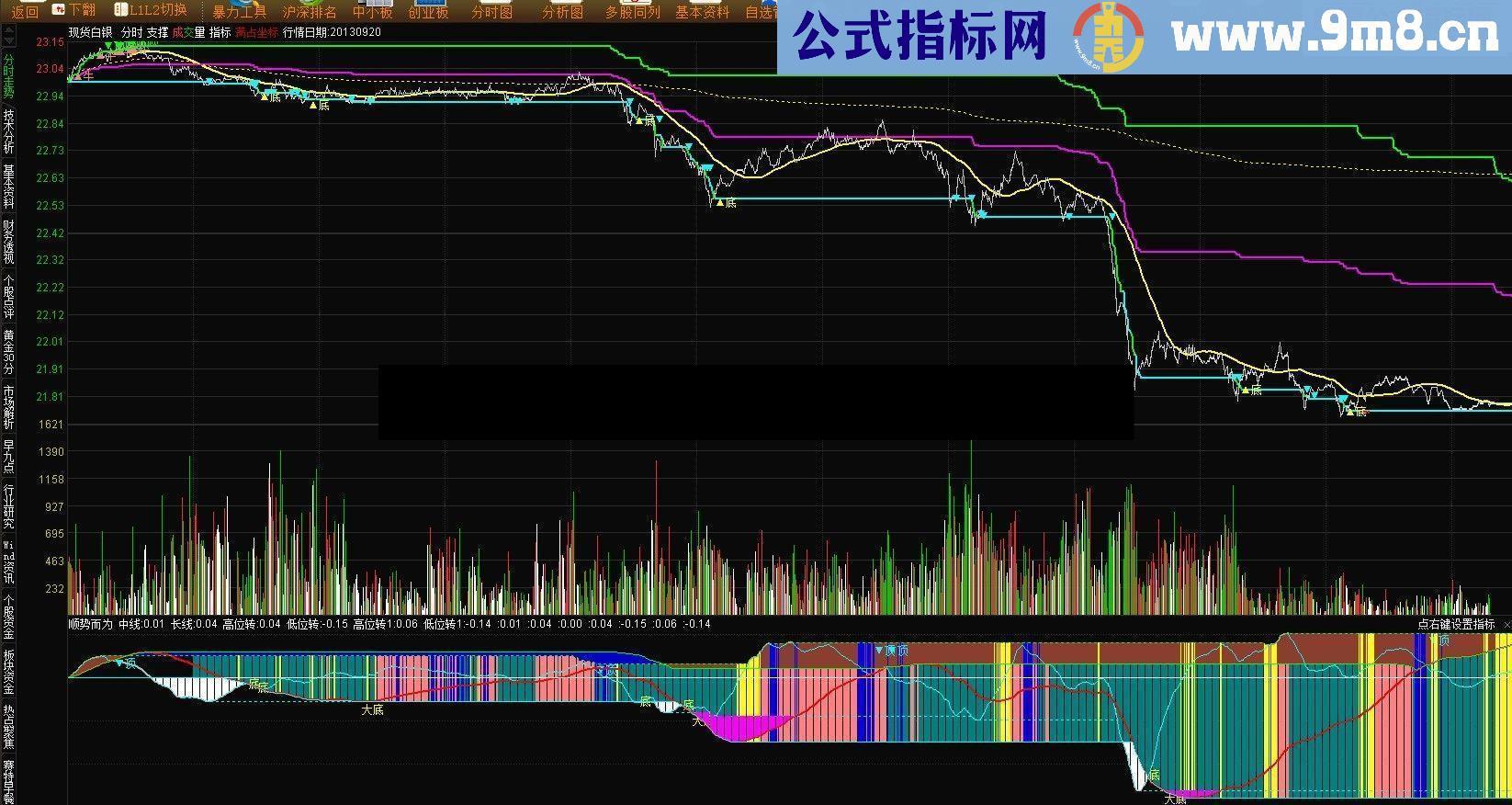Screen dimensions: 1512x805
Task: Click the 行情日期:20130920 date text
Action: [x=332, y=32]
